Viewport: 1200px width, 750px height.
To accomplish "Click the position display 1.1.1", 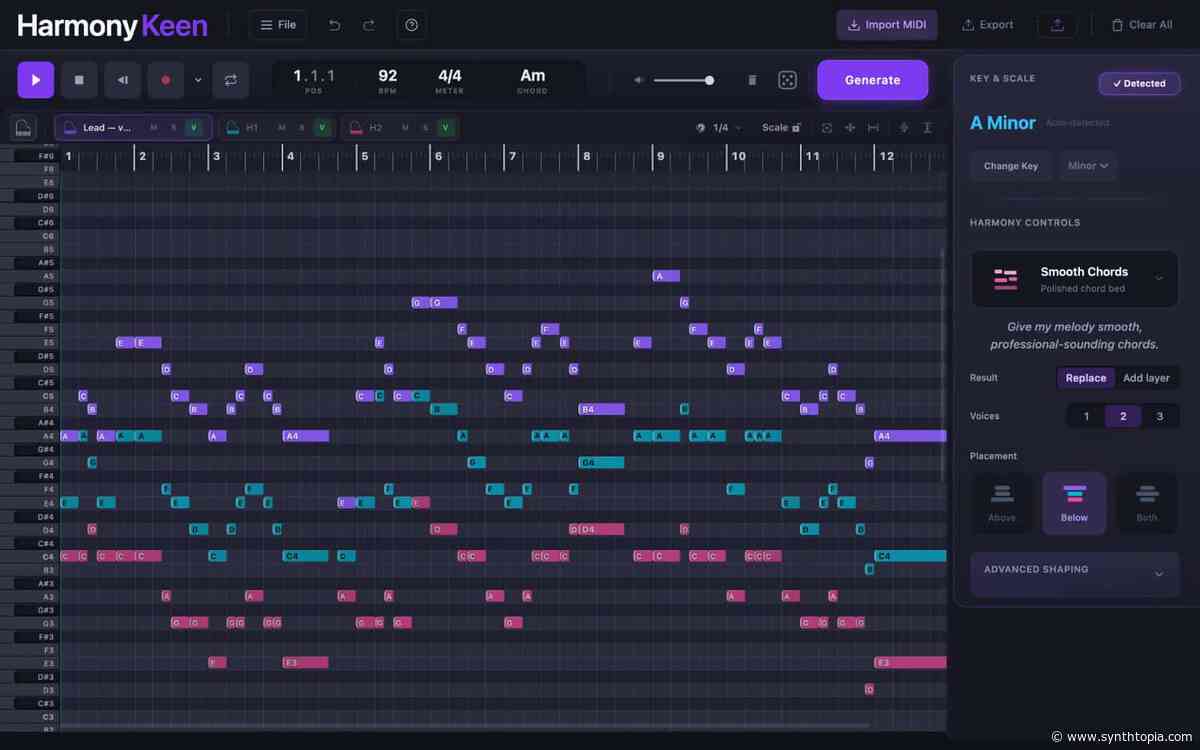I will click(x=314, y=80).
